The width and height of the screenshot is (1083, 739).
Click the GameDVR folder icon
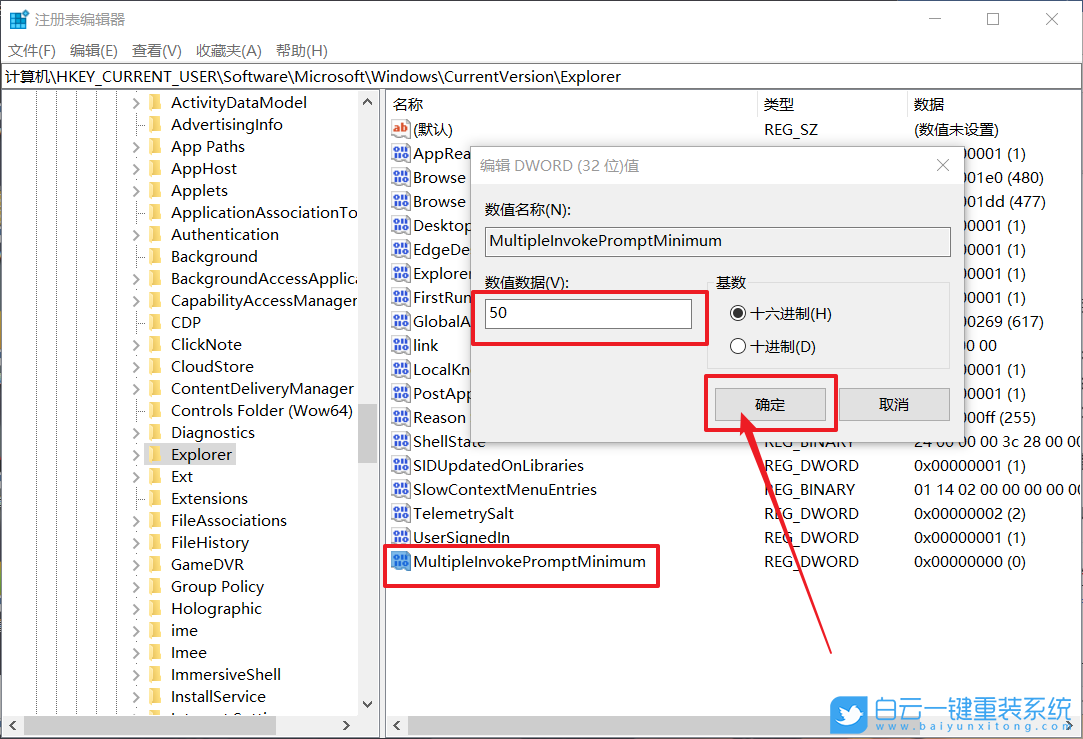[155, 564]
